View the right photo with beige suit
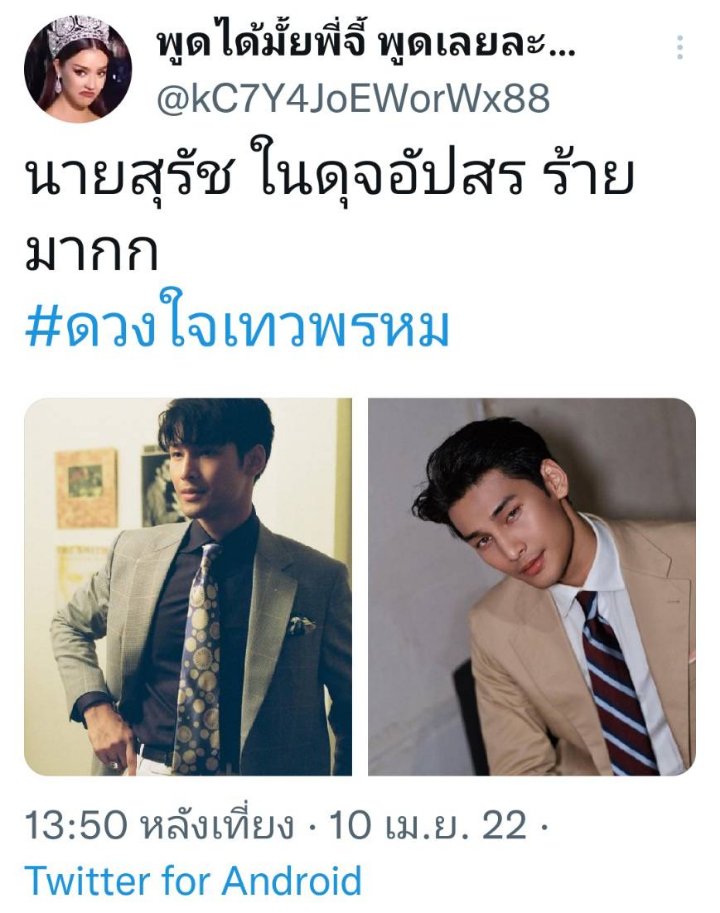The image size is (720, 913). click(532, 587)
